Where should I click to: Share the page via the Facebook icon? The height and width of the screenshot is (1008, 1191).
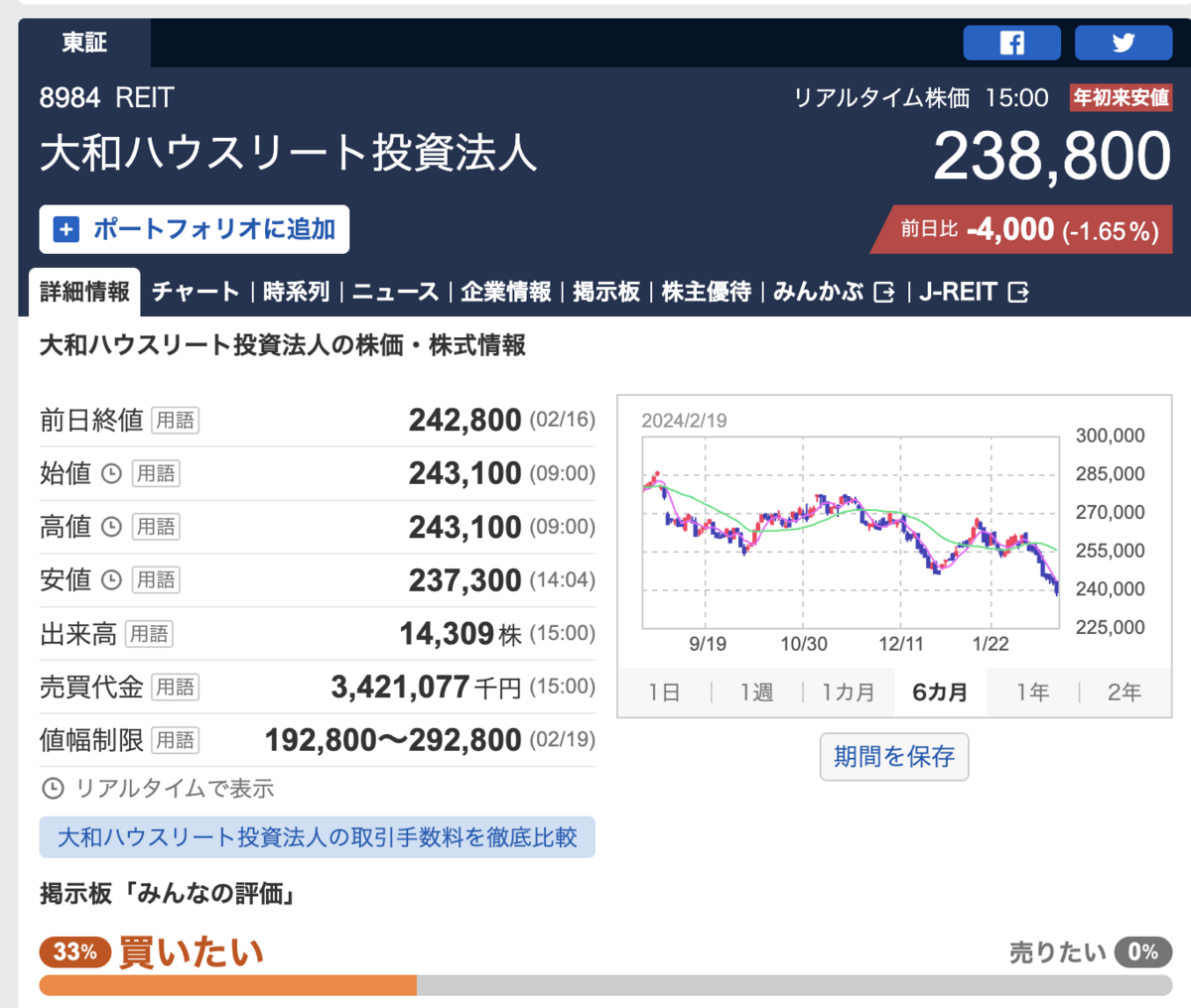[1011, 43]
